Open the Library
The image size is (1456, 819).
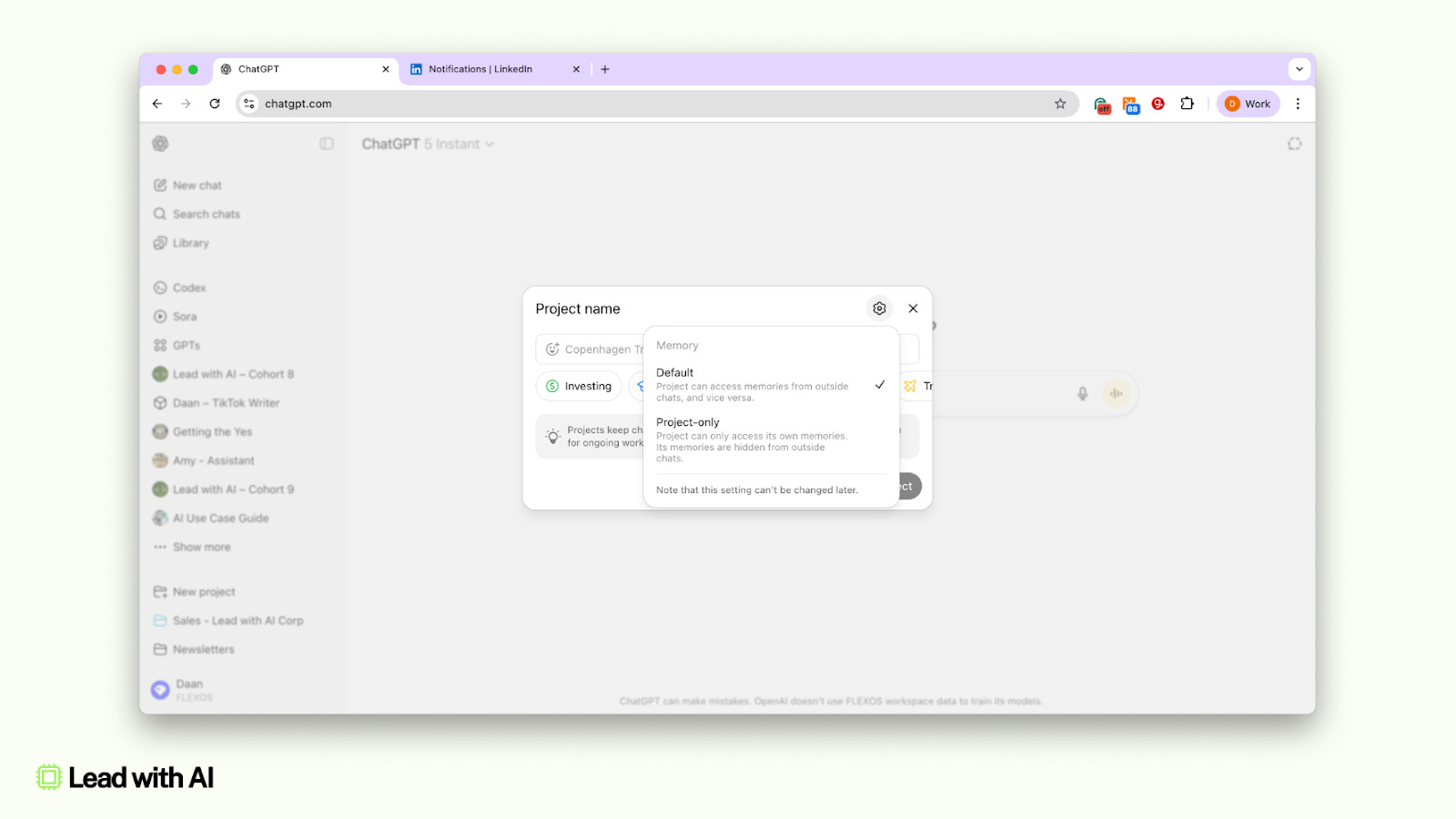pyautogui.click(x=181, y=243)
